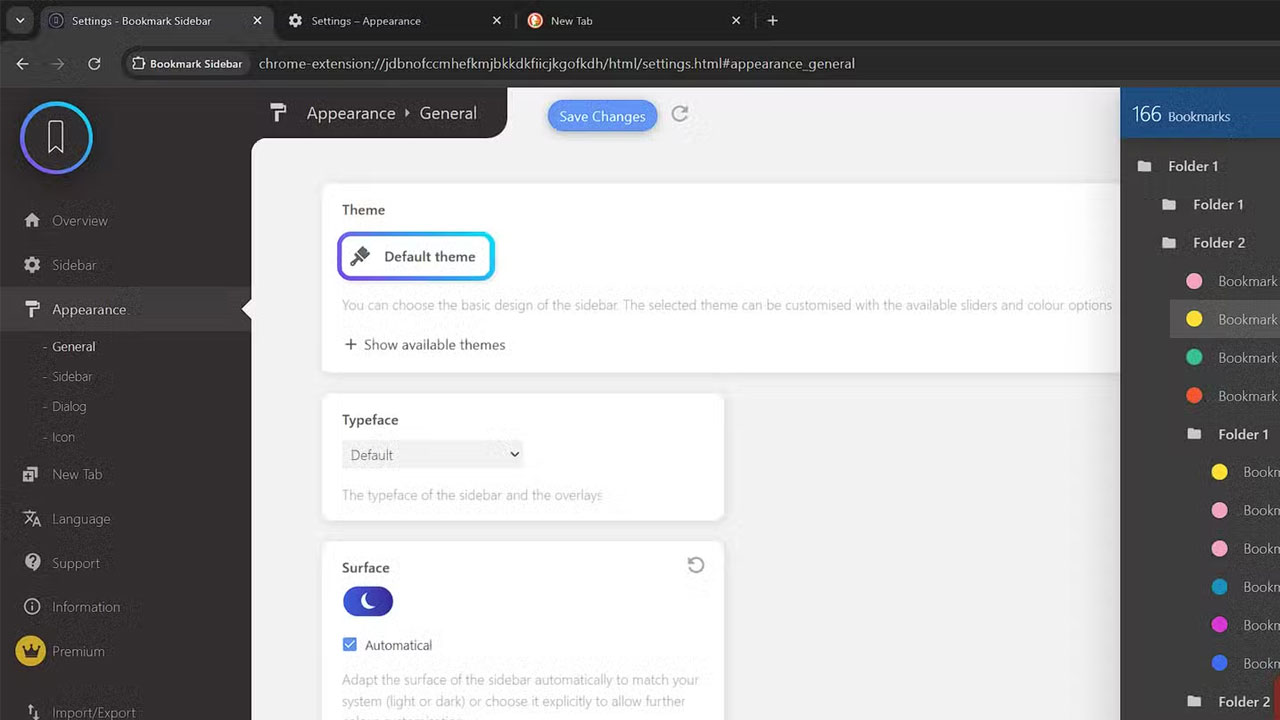Select the Default theme button
The height and width of the screenshot is (720, 1280).
[416, 257]
